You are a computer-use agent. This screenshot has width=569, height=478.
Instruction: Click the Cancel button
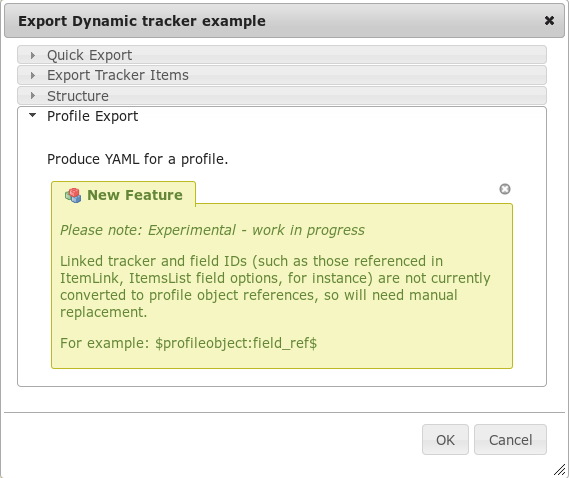(510, 440)
